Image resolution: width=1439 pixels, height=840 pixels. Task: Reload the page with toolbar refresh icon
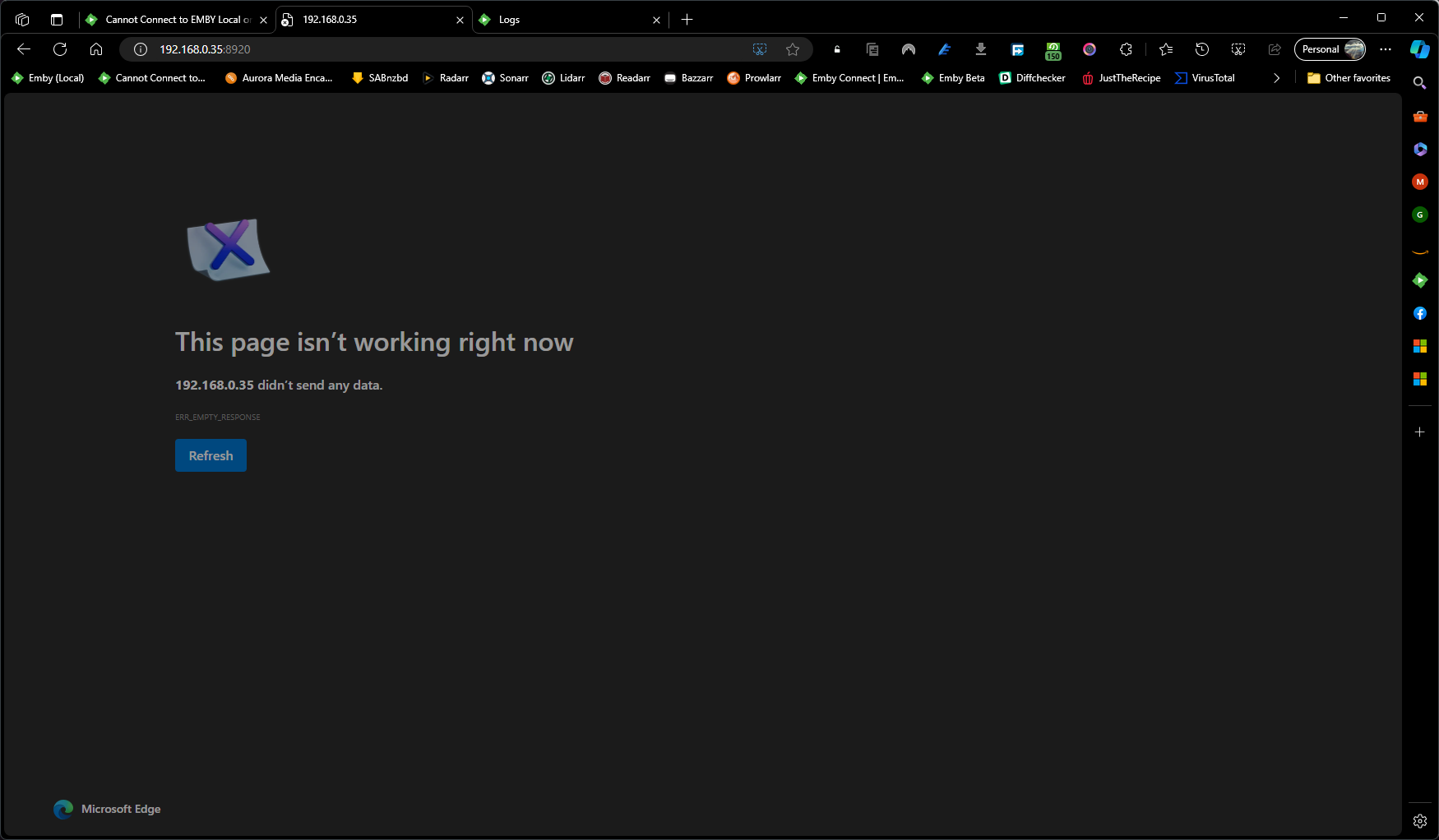[x=60, y=49]
